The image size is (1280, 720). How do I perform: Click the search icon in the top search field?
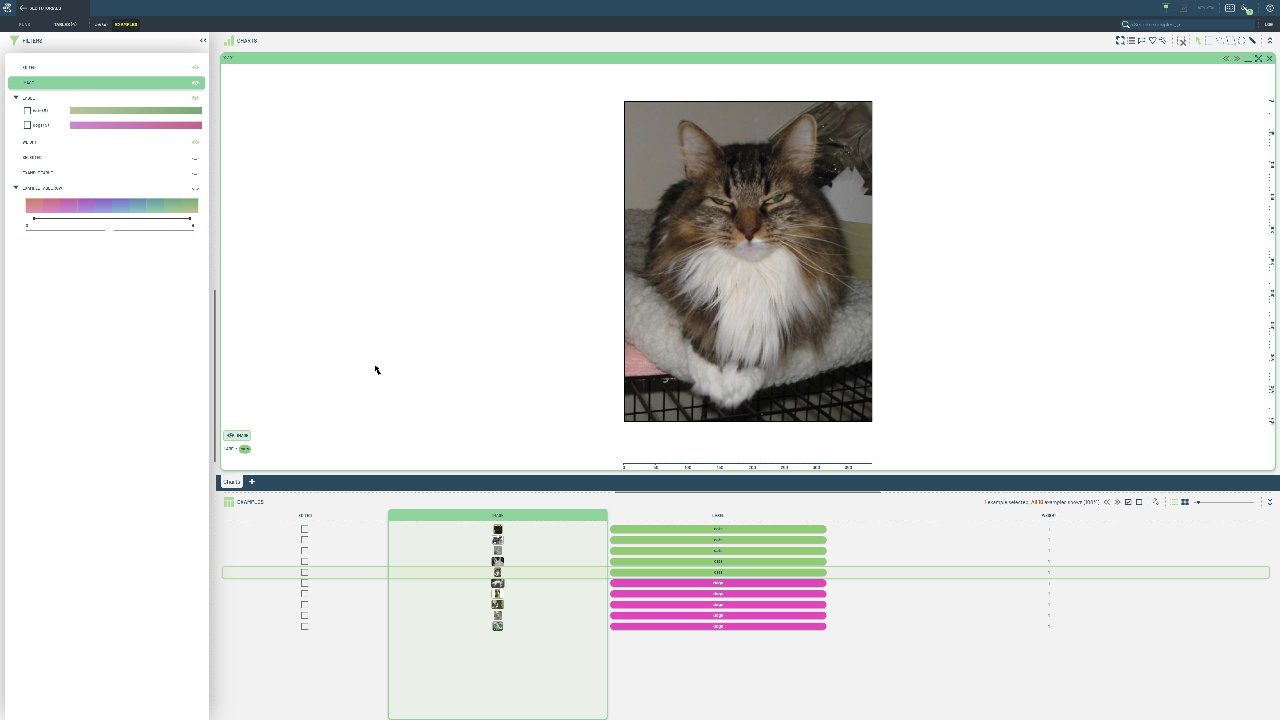(1126, 24)
